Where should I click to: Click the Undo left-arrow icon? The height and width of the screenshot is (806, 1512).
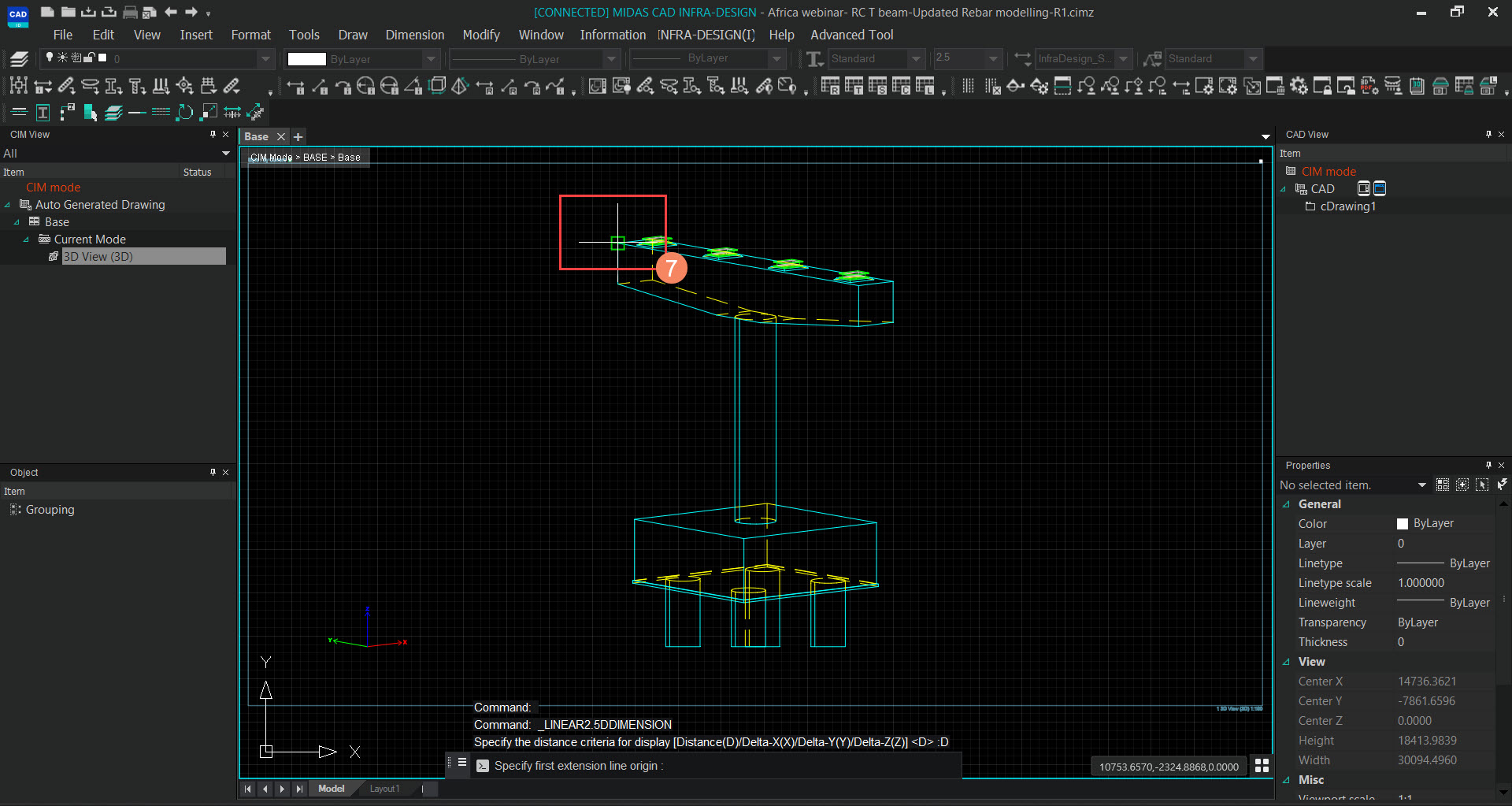pos(170,12)
